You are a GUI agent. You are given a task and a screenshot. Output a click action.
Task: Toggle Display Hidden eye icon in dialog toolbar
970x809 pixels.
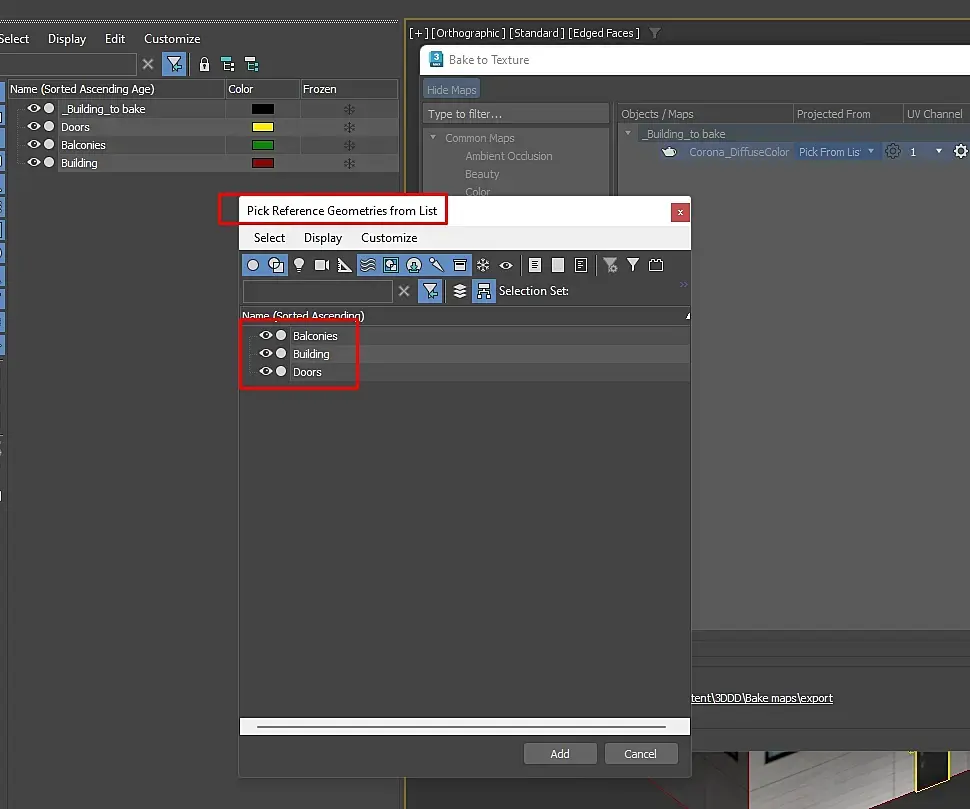click(505, 265)
